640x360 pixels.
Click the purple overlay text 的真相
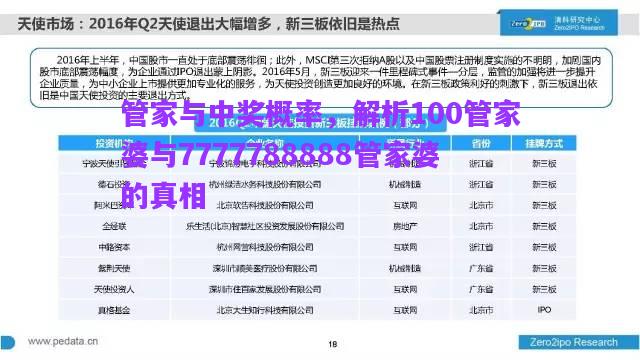pos(163,196)
